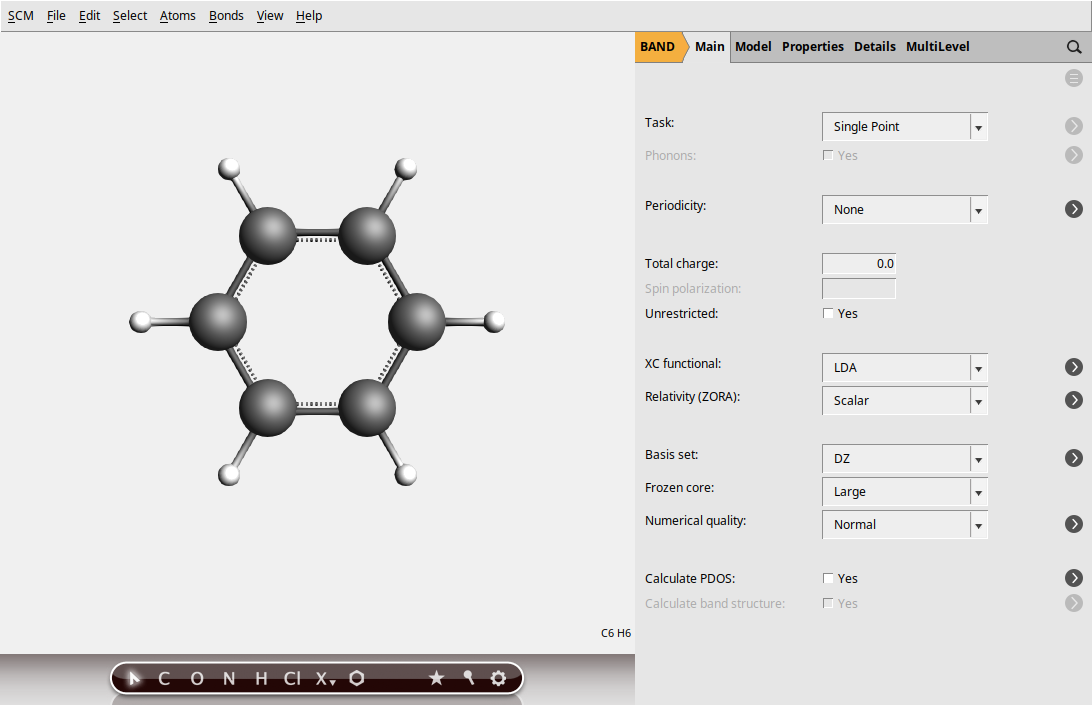Switch to the Model tab
Viewport: 1092px width, 705px height.
tap(753, 46)
